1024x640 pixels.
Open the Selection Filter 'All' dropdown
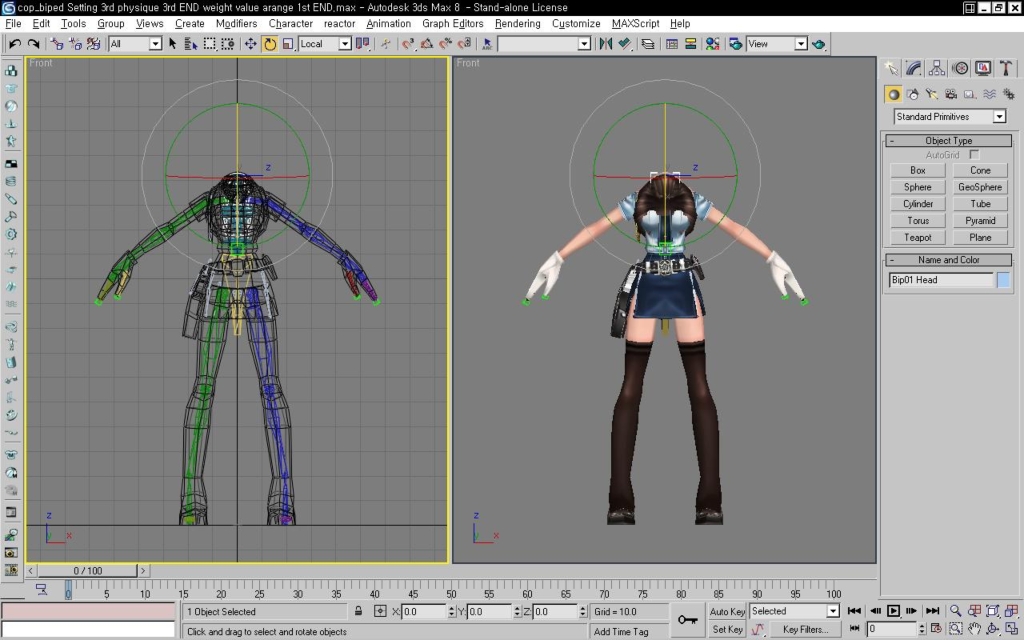(x=135, y=44)
